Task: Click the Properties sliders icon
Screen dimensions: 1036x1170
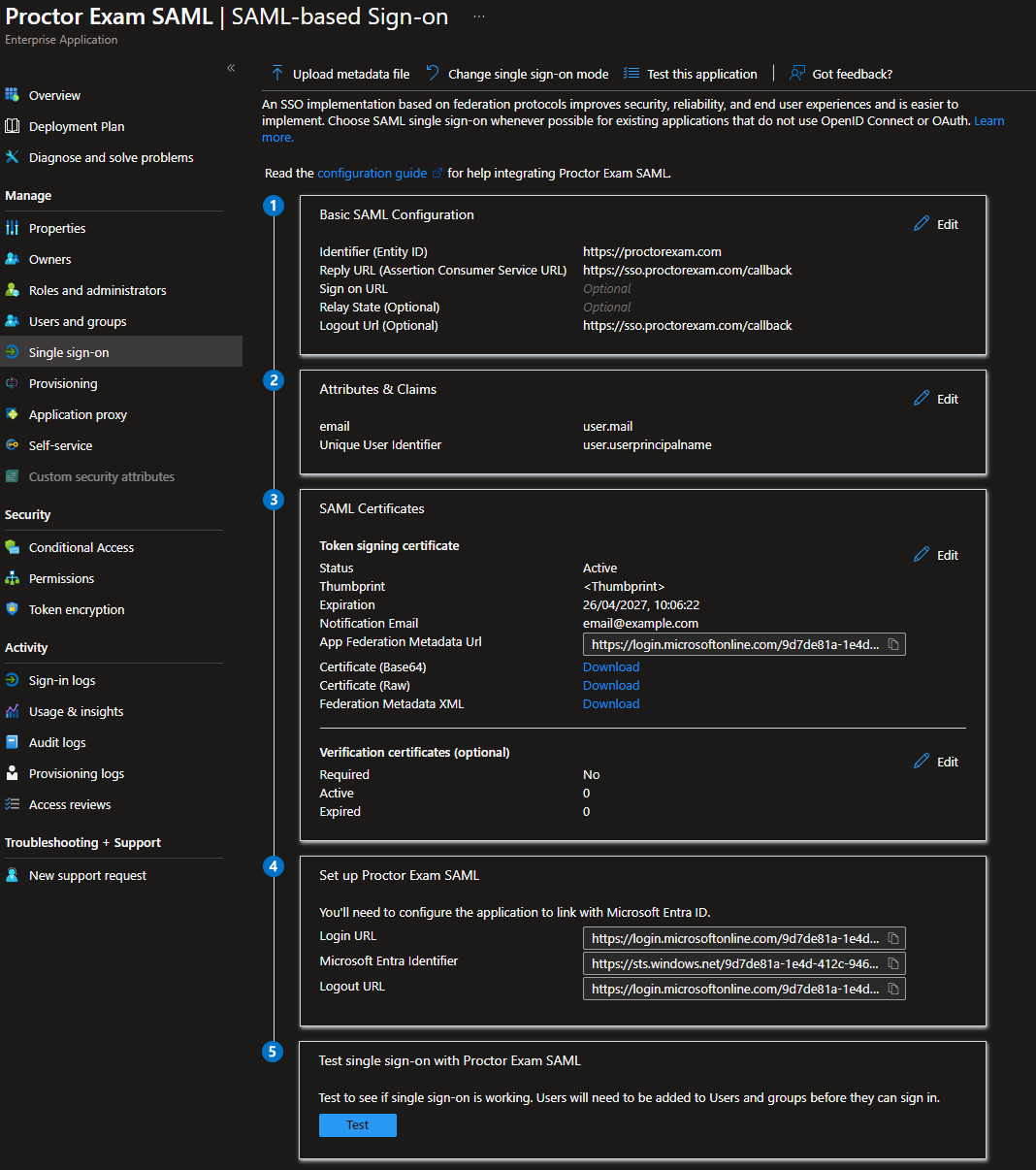Action: (x=13, y=228)
